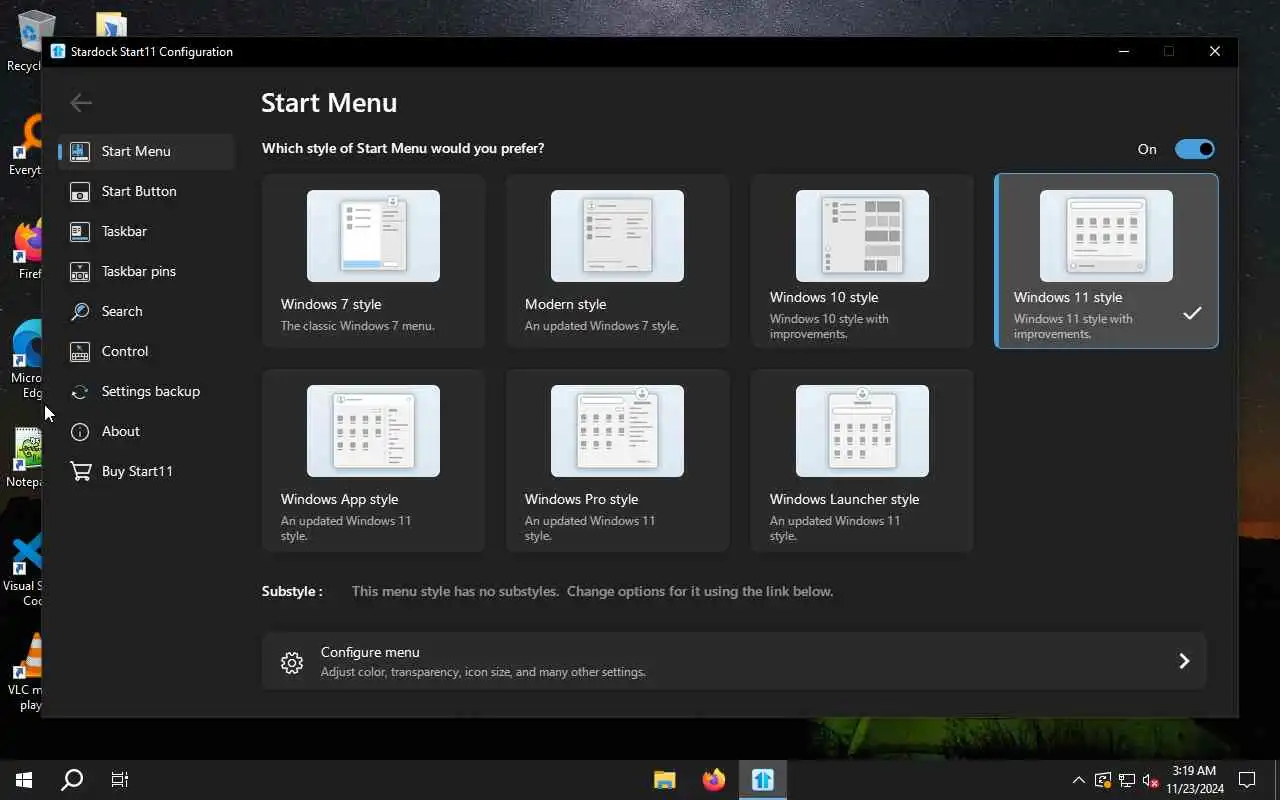Click 'Which style of Start Menu would you prefer?' text
Image resolution: width=1280 pixels, height=800 pixels.
pos(403,148)
